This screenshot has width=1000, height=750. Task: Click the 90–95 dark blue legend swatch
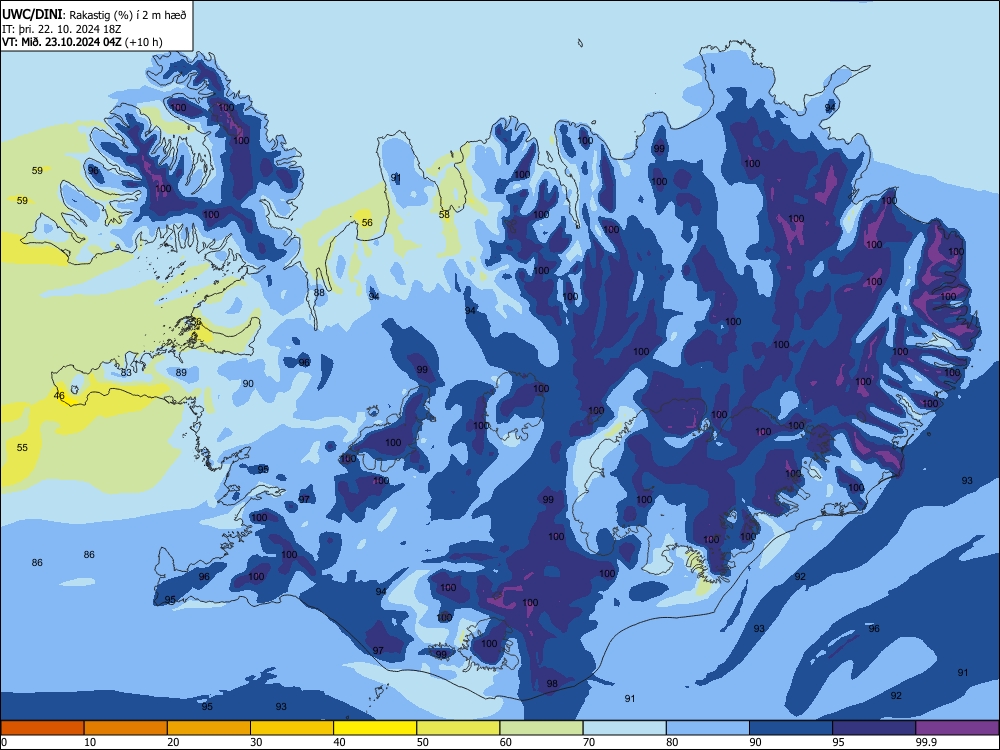point(791,728)
